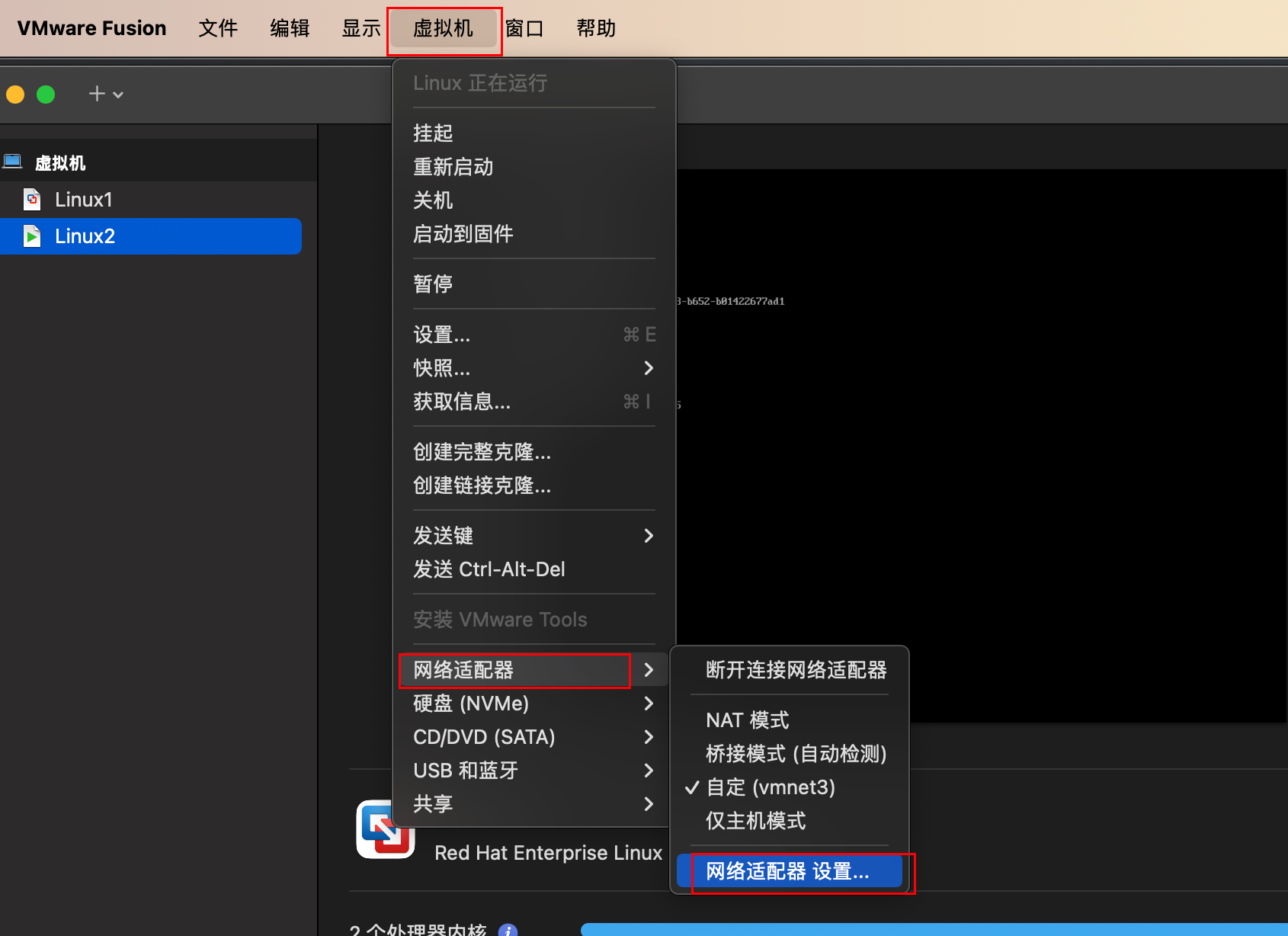This screenshot has width=1288, height=936.
Task: Choose 暂停 to pause the VM
Action: 533,284
